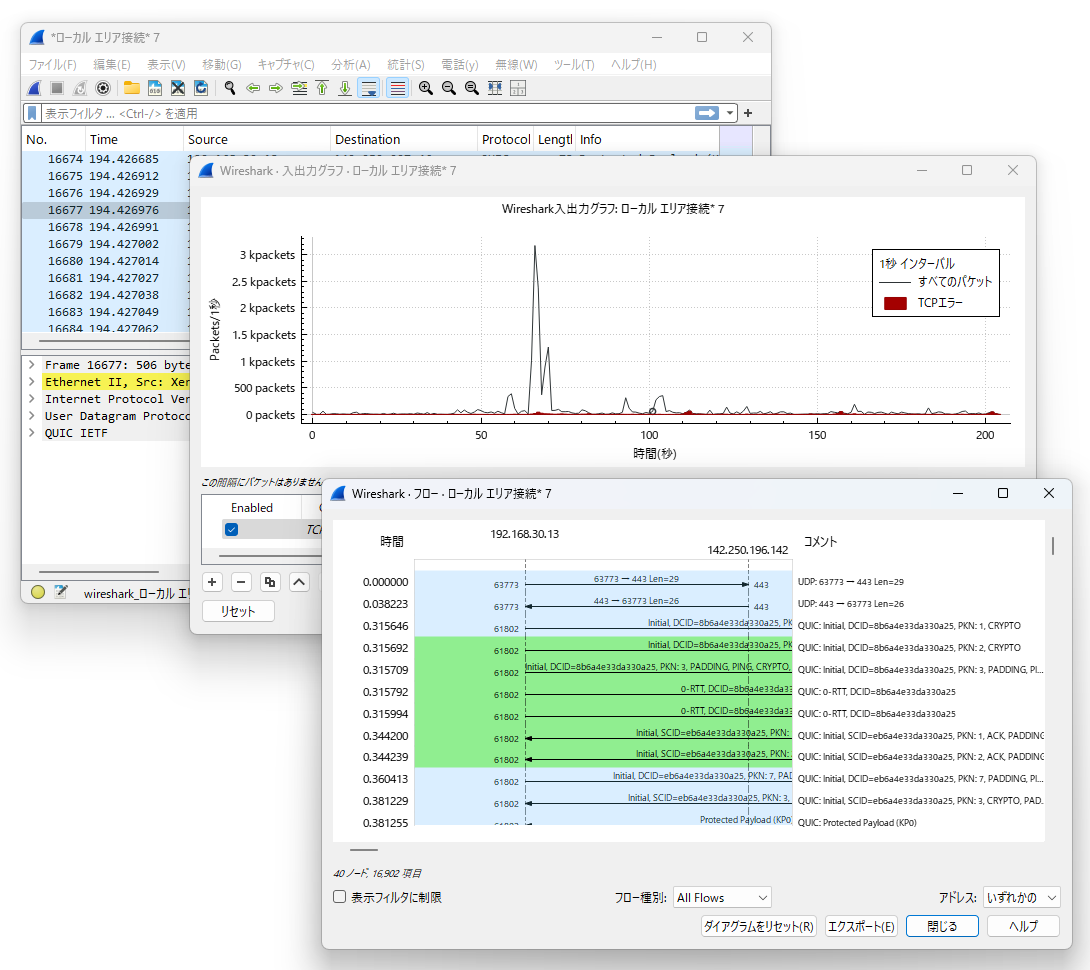Screen dimensions: 1090x970
Task: Click the エクスポート(E) button in the Flow window
Action: pos(861,926)
